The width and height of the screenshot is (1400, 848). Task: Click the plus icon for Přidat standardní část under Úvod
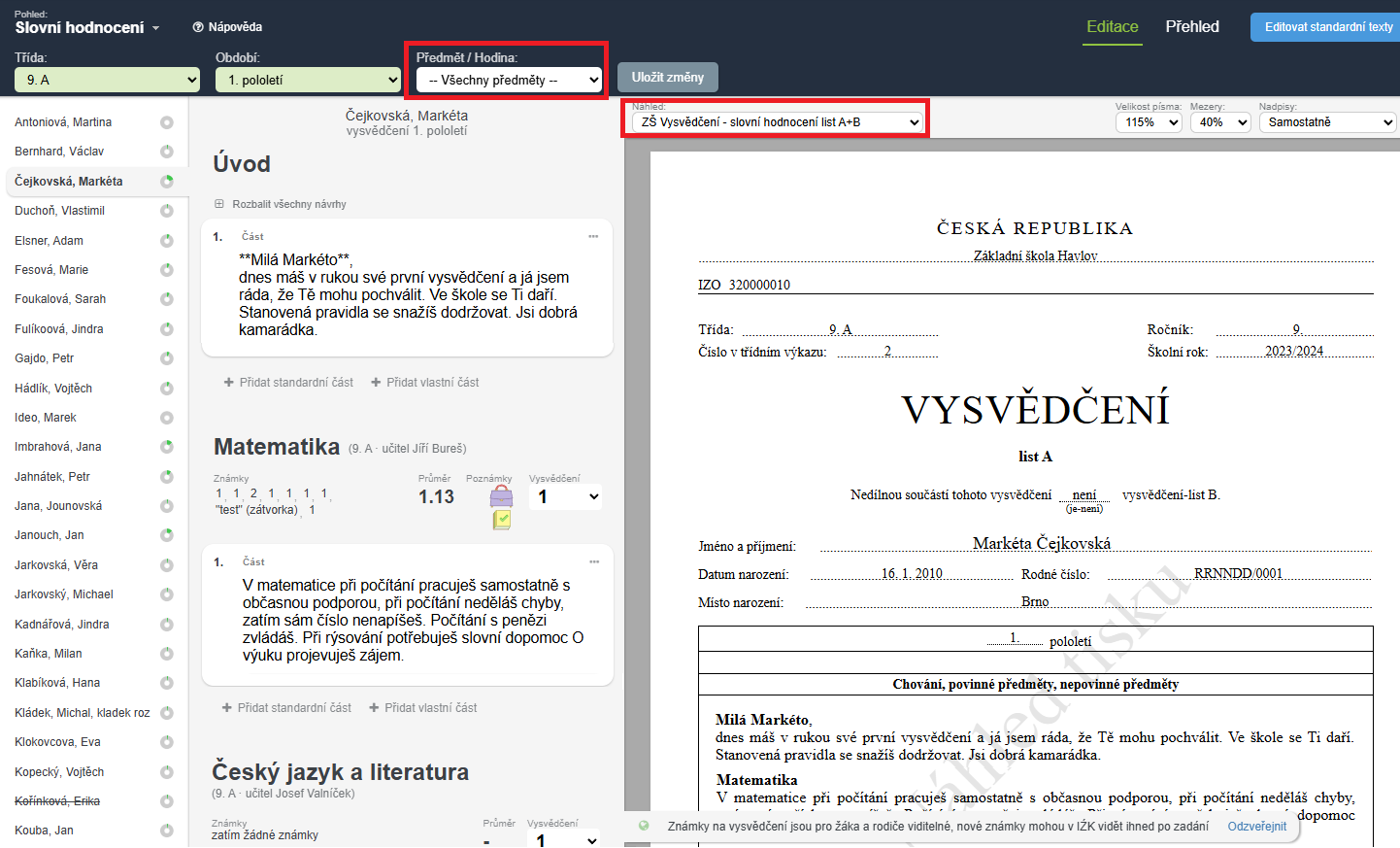point(228,383)
